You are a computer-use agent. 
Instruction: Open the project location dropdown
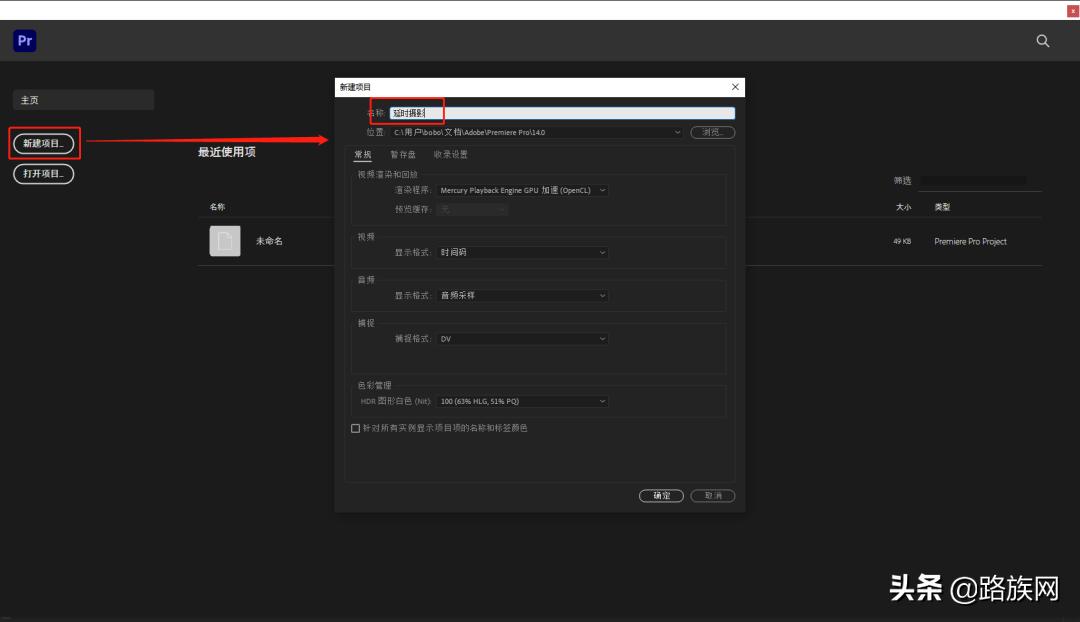click(537, 132)
